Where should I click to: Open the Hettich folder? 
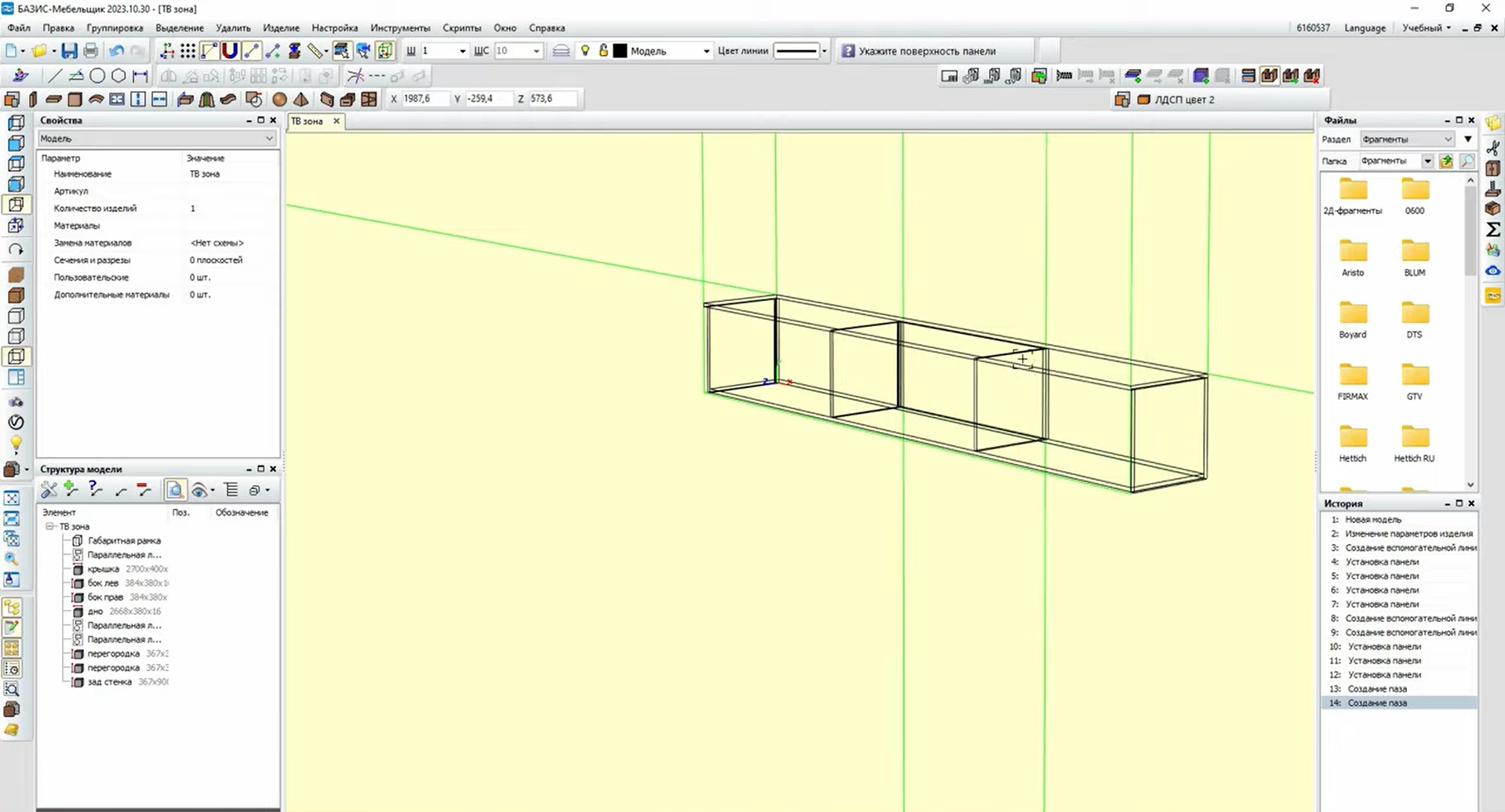pyautogui.click(x=1353, y=443)
